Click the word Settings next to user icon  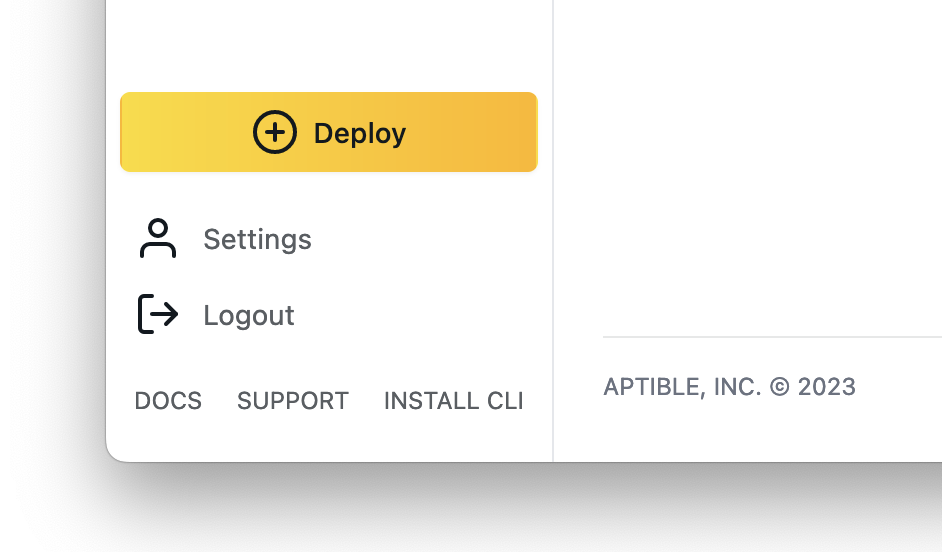point(257,240)
